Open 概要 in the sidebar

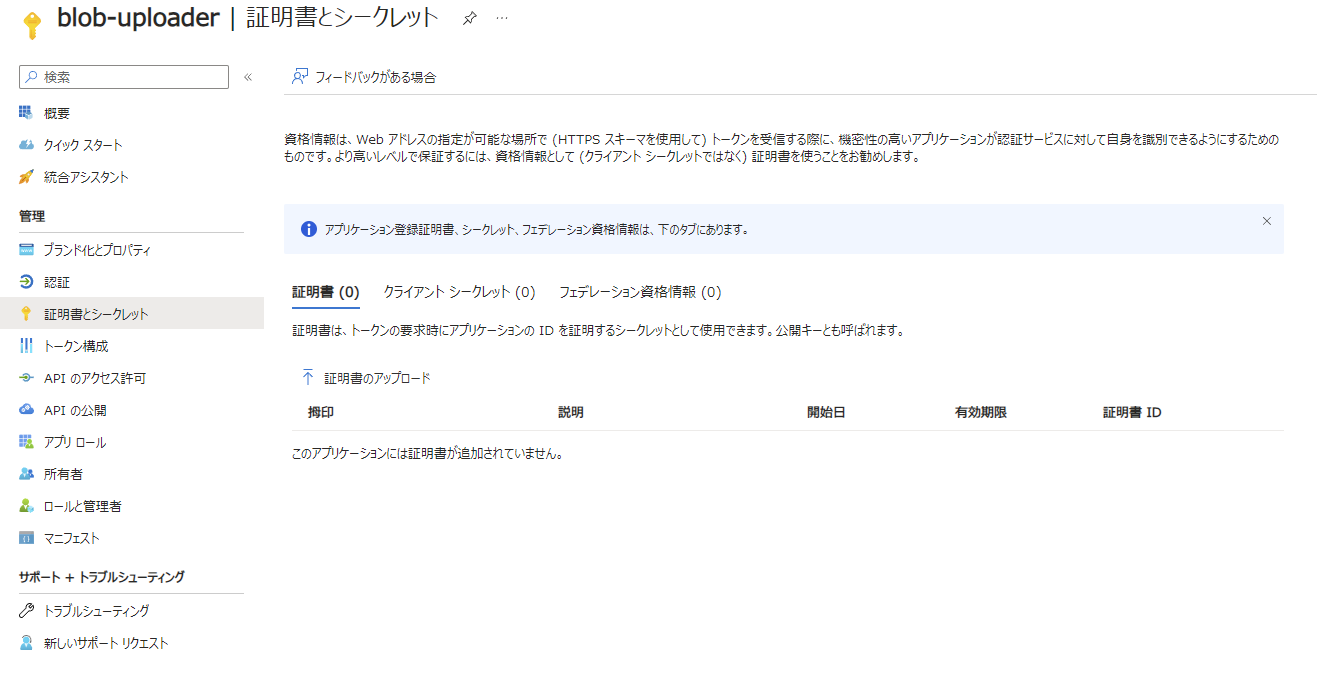57,113
